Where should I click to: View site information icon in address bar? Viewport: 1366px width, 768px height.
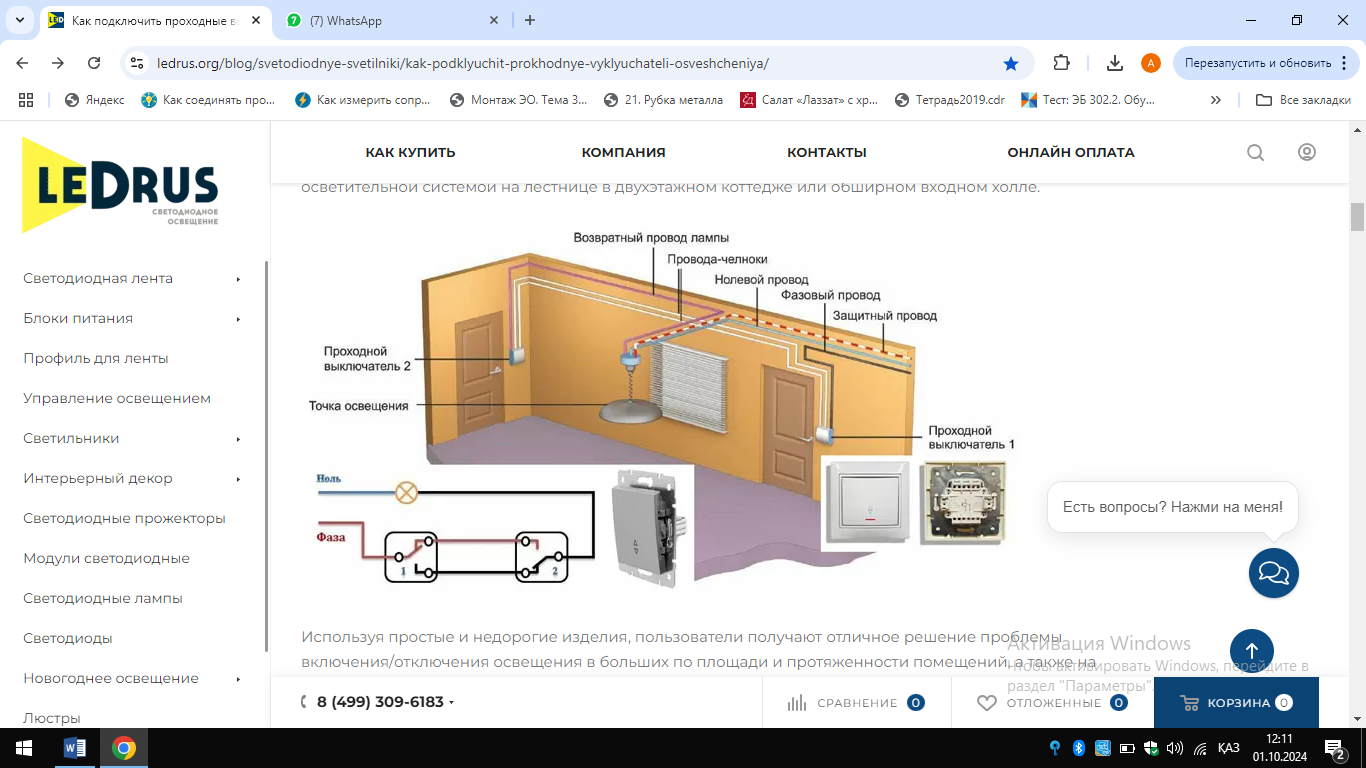click(138, 63)
